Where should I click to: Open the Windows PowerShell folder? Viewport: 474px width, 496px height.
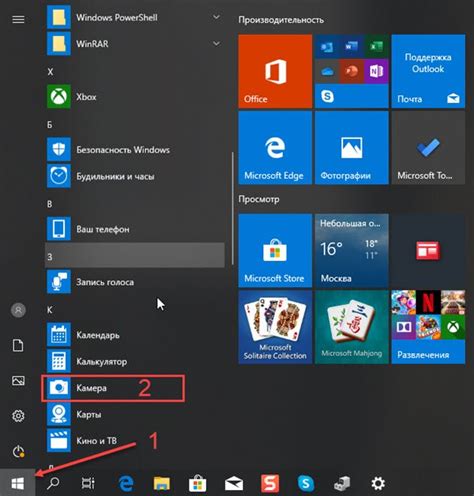135,17
